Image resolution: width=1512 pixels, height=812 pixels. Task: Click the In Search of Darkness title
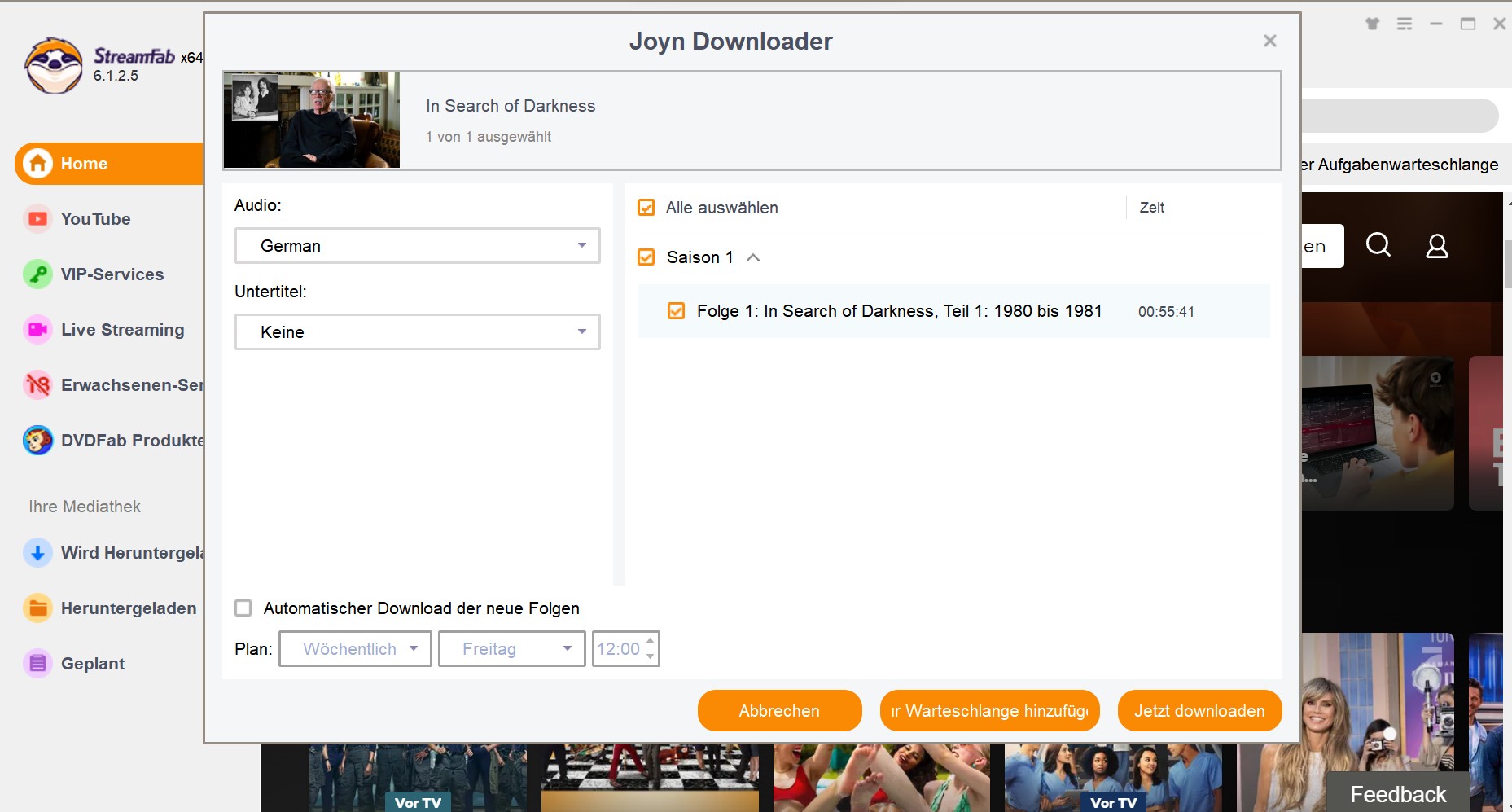coord(511,106)
